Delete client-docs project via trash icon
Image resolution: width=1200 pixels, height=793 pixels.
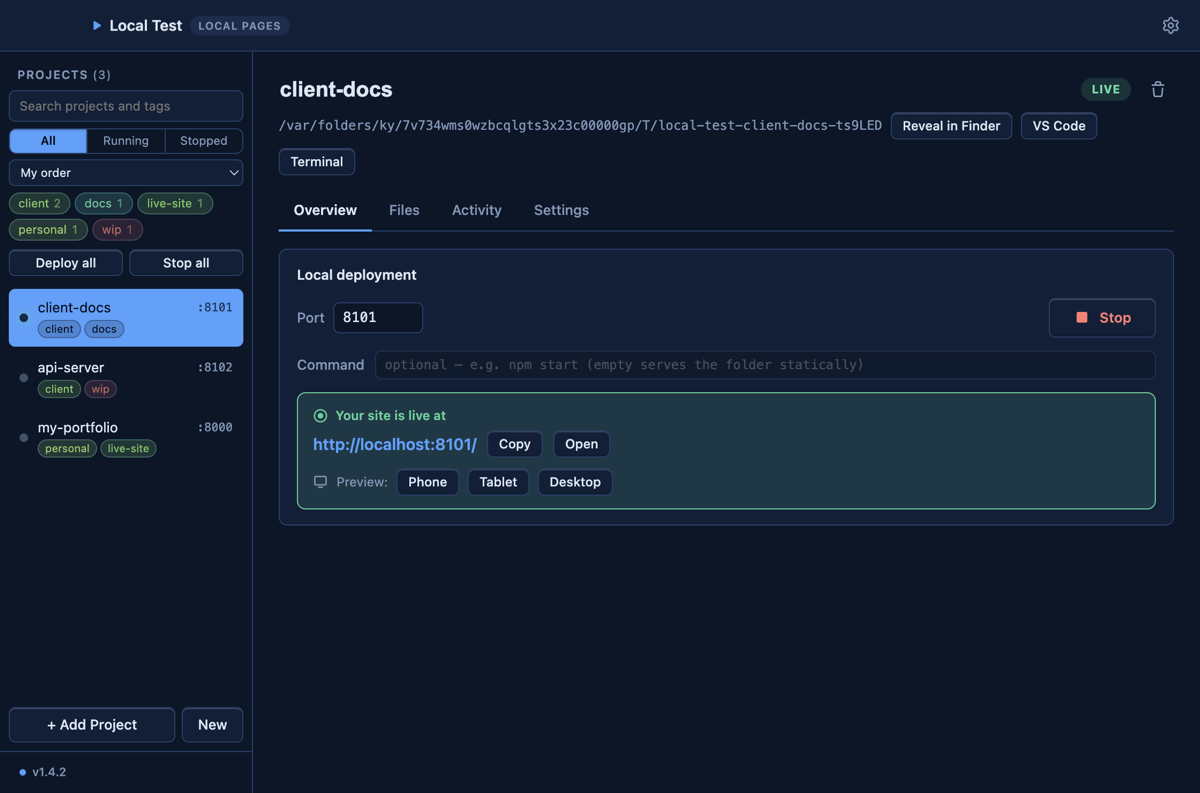(1158, 89)
